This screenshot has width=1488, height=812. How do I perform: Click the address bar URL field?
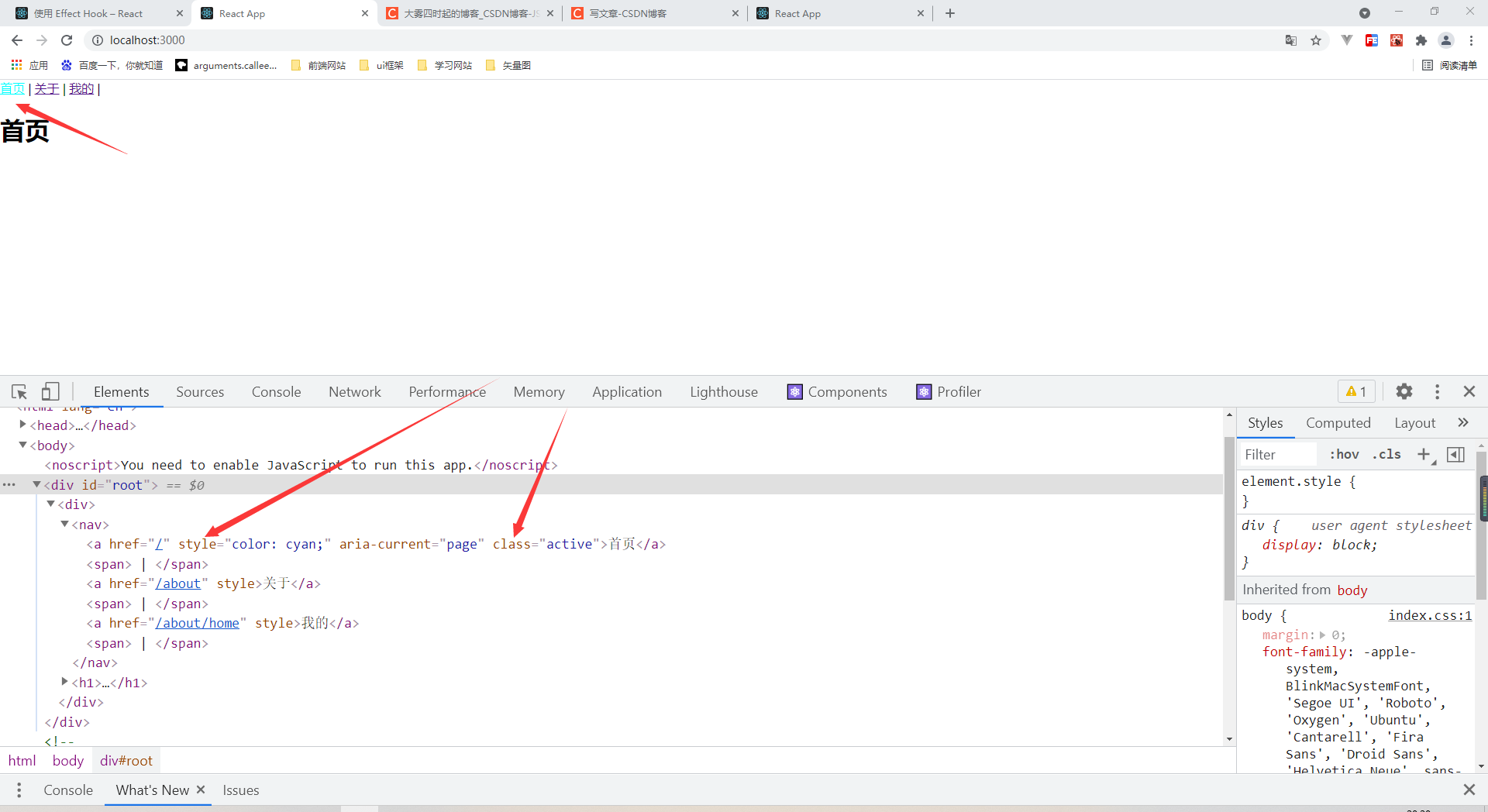point(682,40)
